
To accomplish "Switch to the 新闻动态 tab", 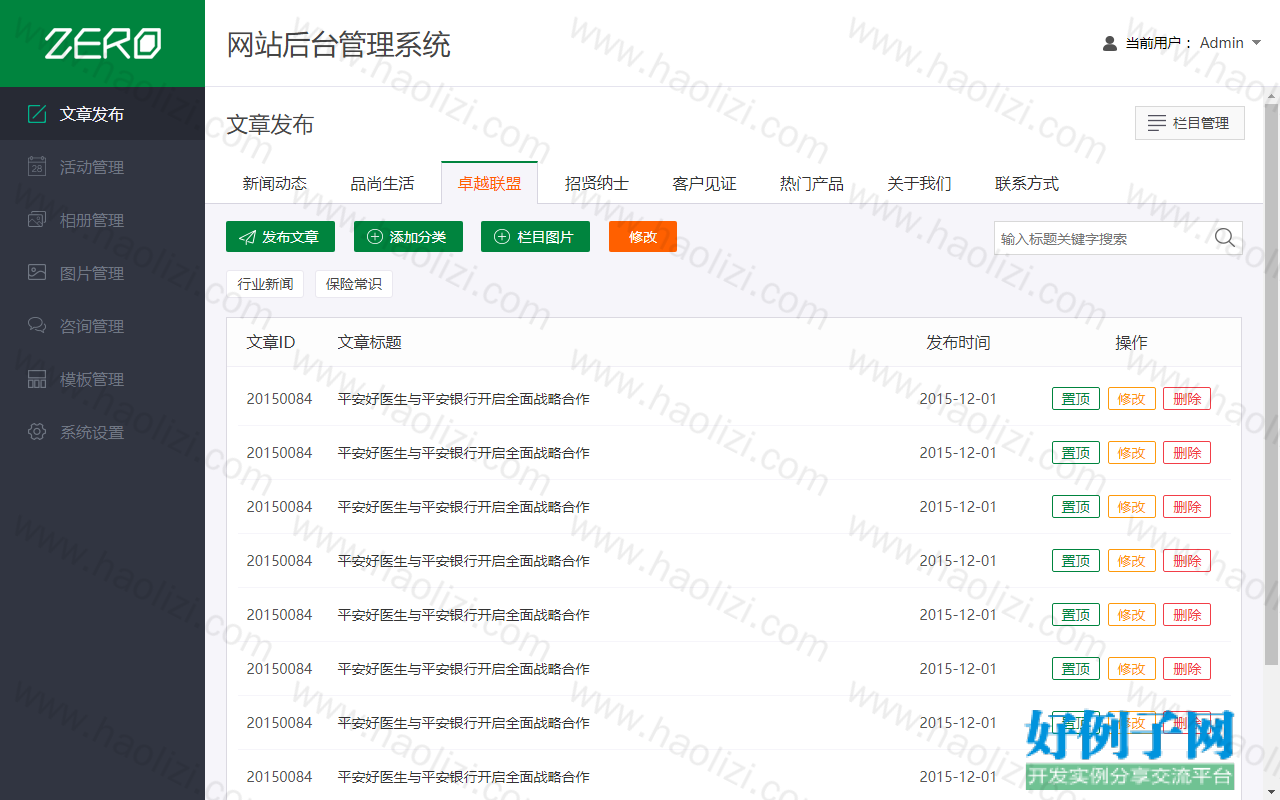I will point(275,183).
